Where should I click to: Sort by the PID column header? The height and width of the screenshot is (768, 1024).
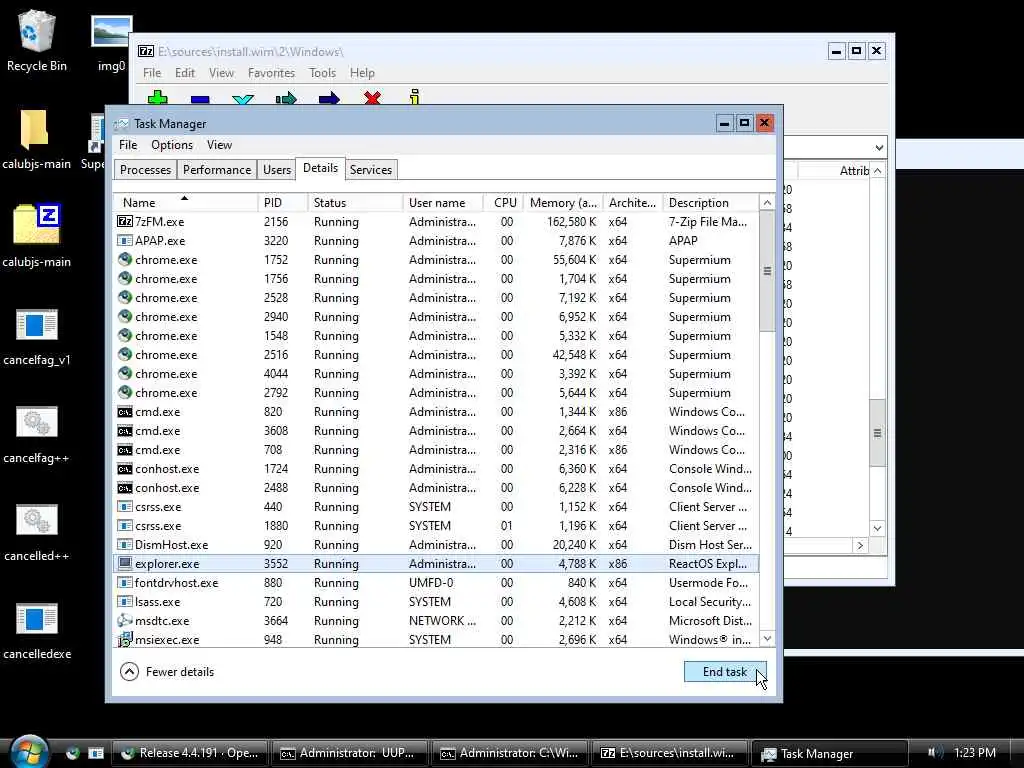pyautogui.click(x=282, y=202)
